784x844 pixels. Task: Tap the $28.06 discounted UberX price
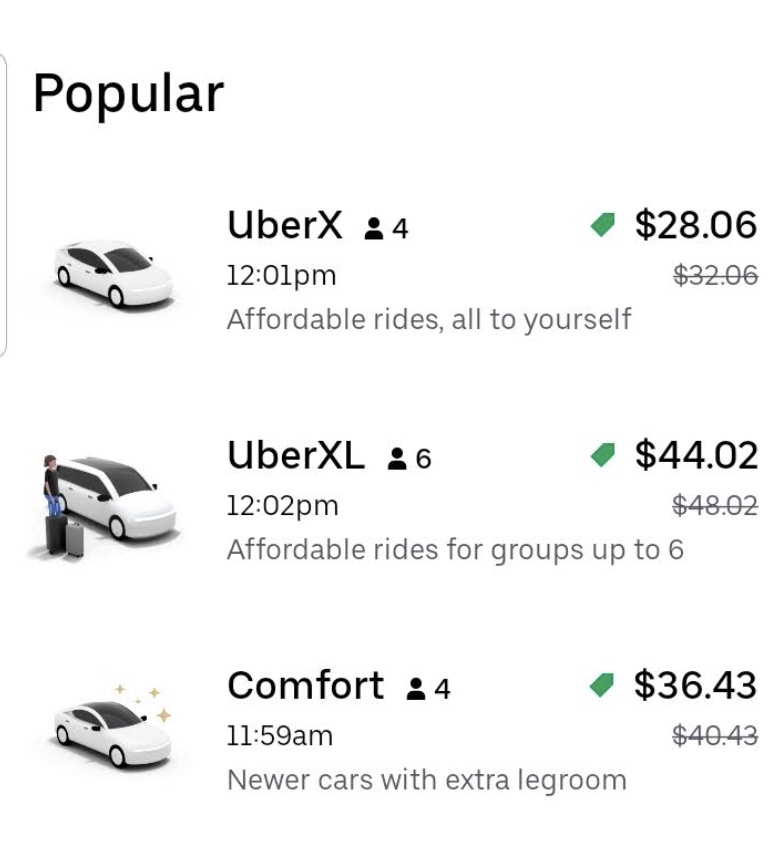click(696, 225)
